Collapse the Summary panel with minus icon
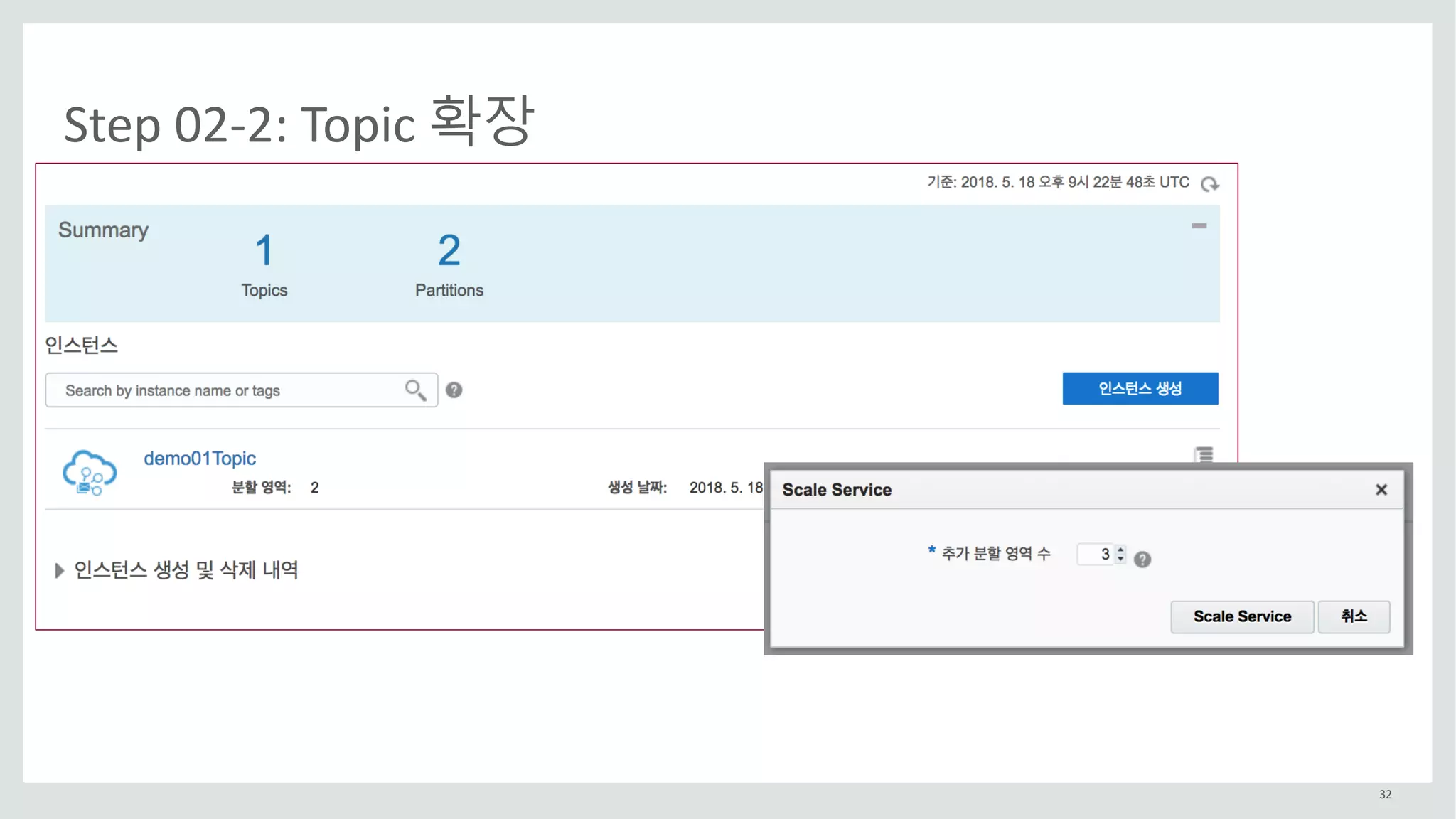 1199,225
